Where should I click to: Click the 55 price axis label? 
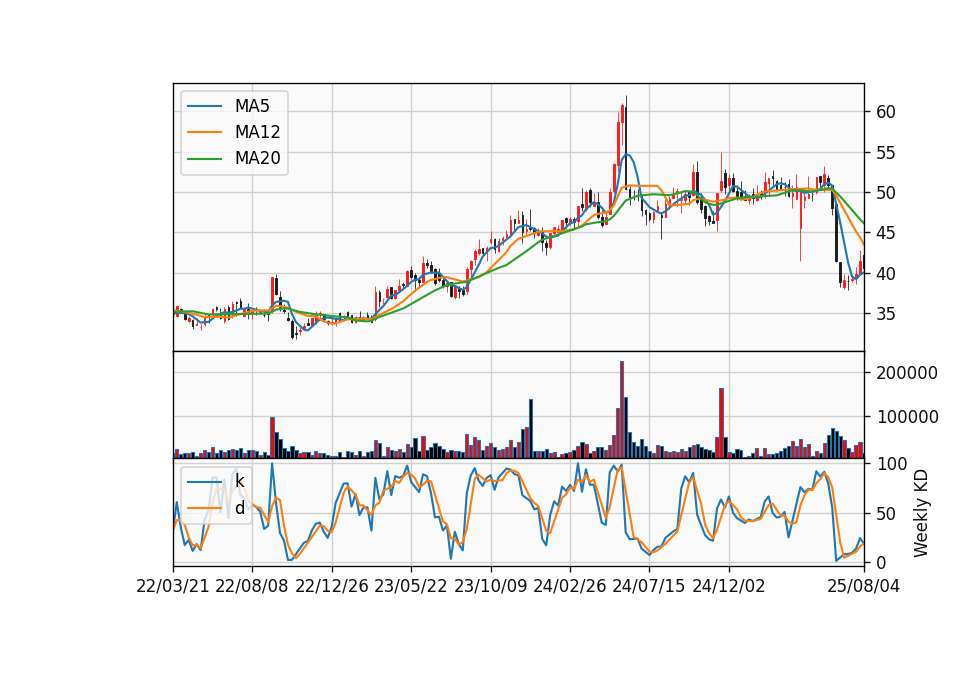point(885,152)
